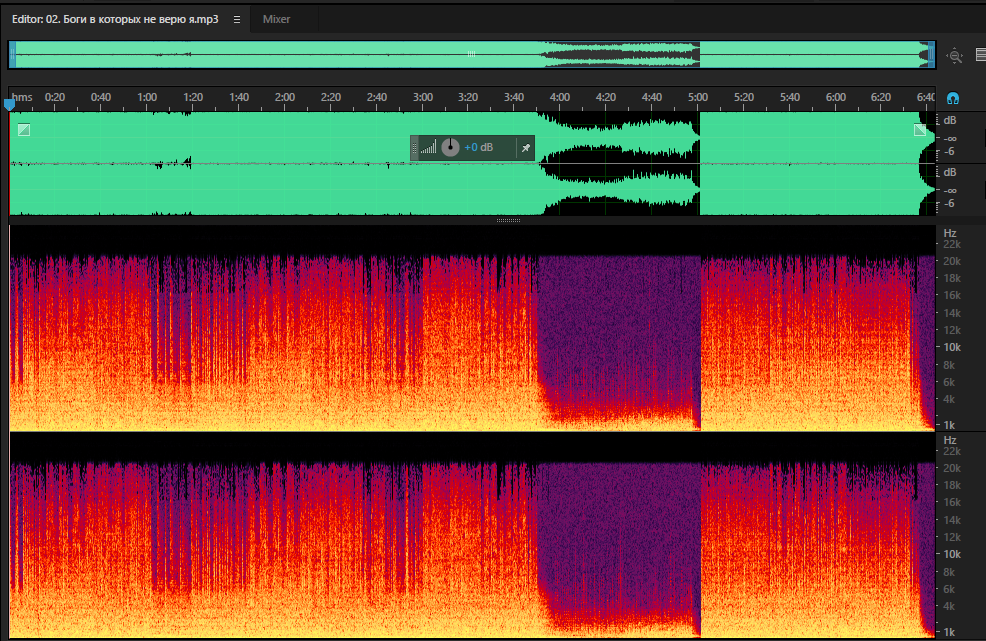Image resolution: width=986 pixels, height=641 pixels.
Task: Click the 4:40 mark on the ruler
Action: (x=651, y=97)
